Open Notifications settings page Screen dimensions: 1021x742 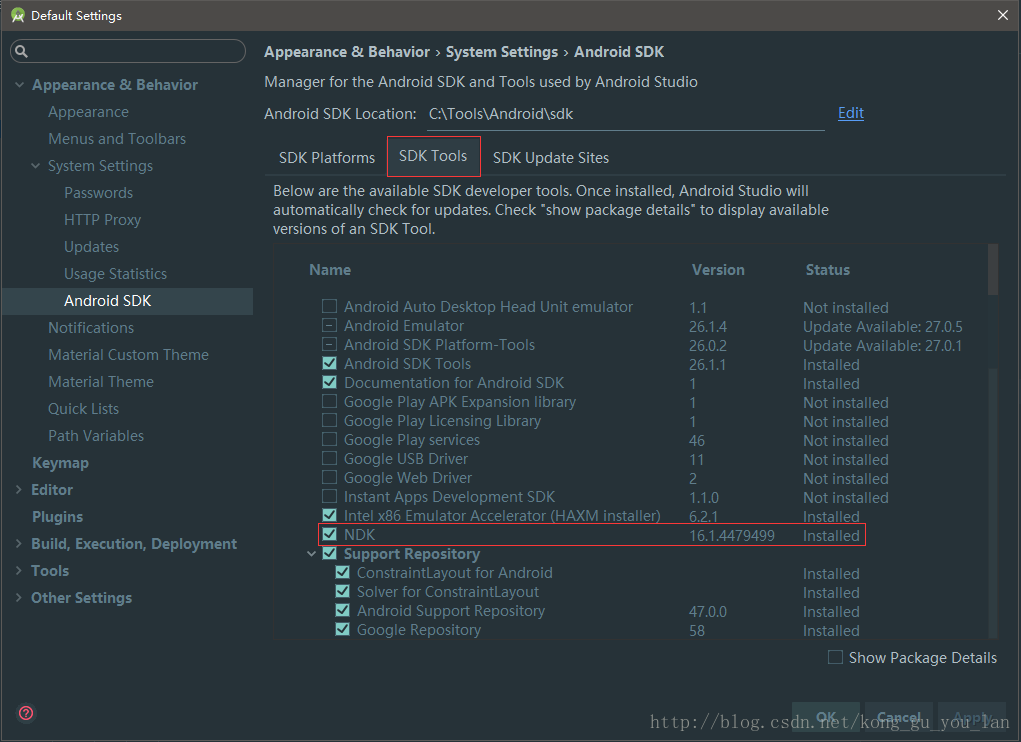pos(91,328)
